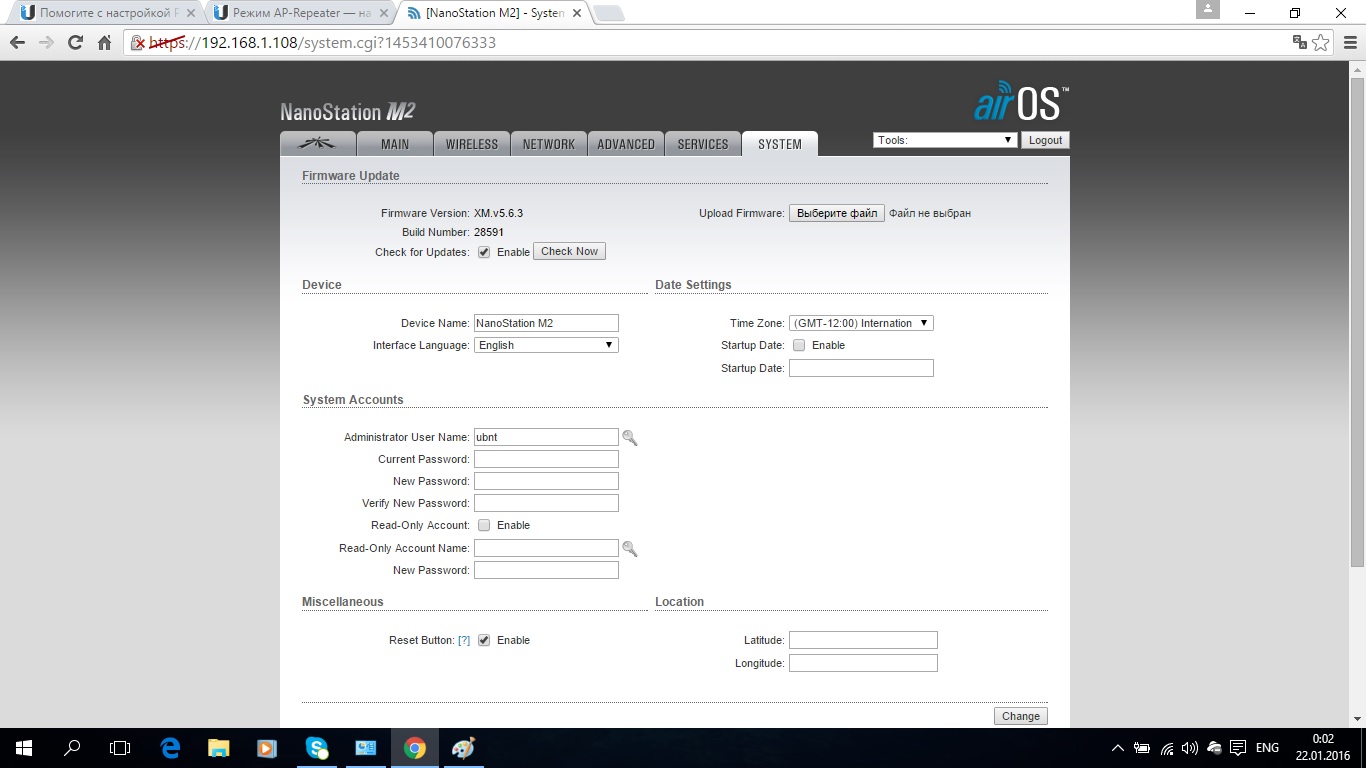
Task: Go forward in browser history
Action: point(45,43)
